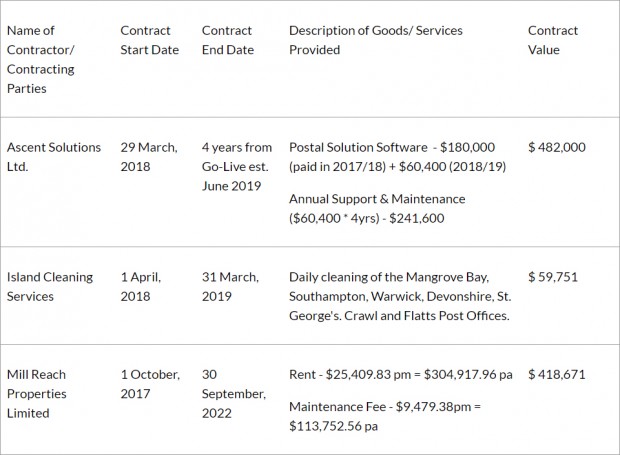Click the 'Name of Contractor/ Contracting Parties' header
Viewport: 620px width, 455px height.
coord(41,59)
